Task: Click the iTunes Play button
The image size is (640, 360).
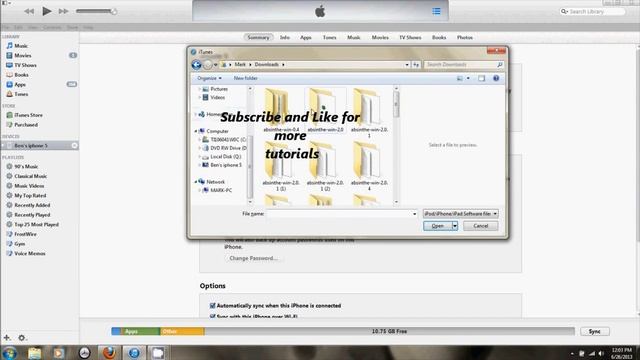Action: pyautogui.click(x=47, y=11)
